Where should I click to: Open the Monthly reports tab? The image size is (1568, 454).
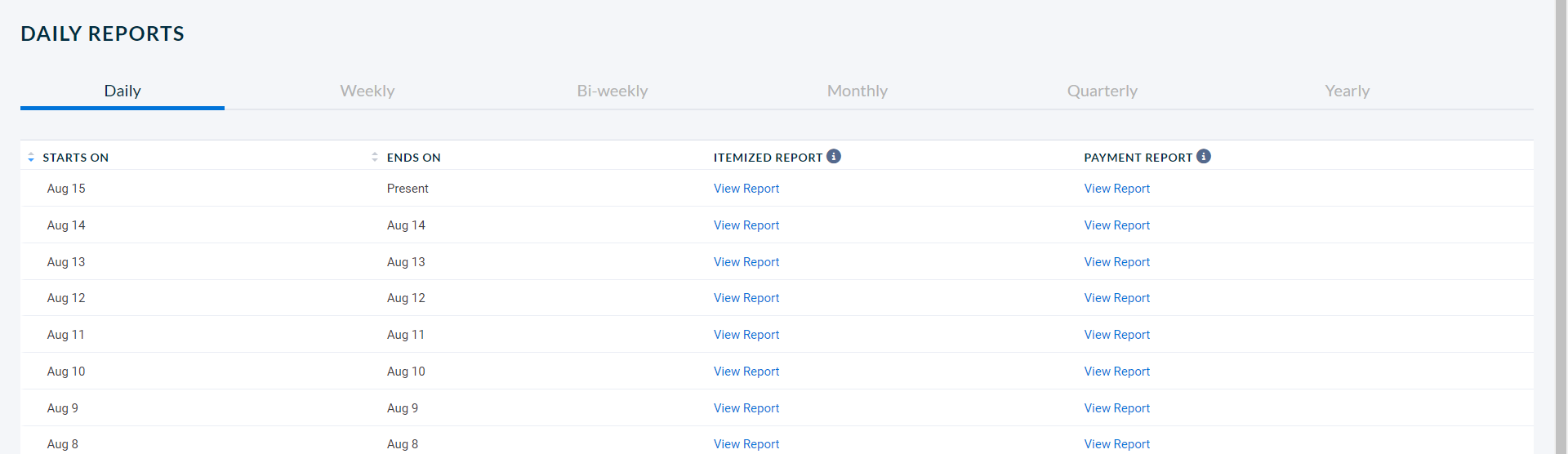[x=857, y=91]
